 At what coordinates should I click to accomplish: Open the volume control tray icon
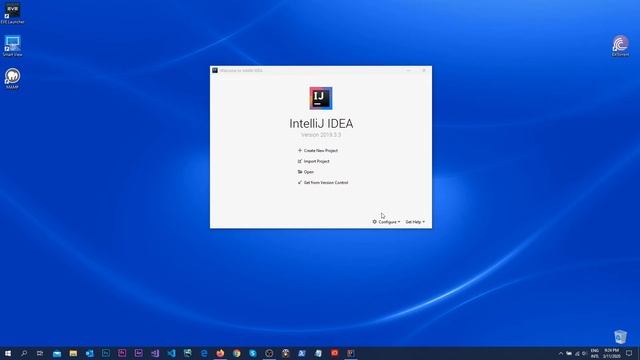point(584,353)
